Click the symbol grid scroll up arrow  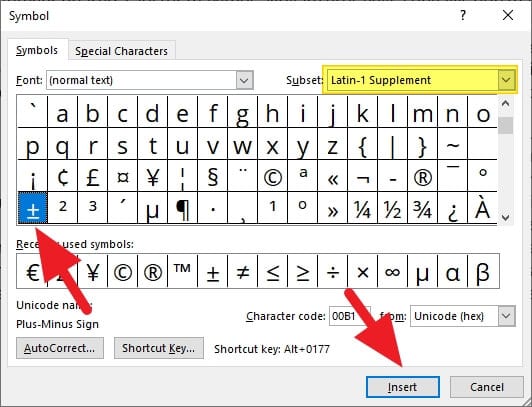506,103
